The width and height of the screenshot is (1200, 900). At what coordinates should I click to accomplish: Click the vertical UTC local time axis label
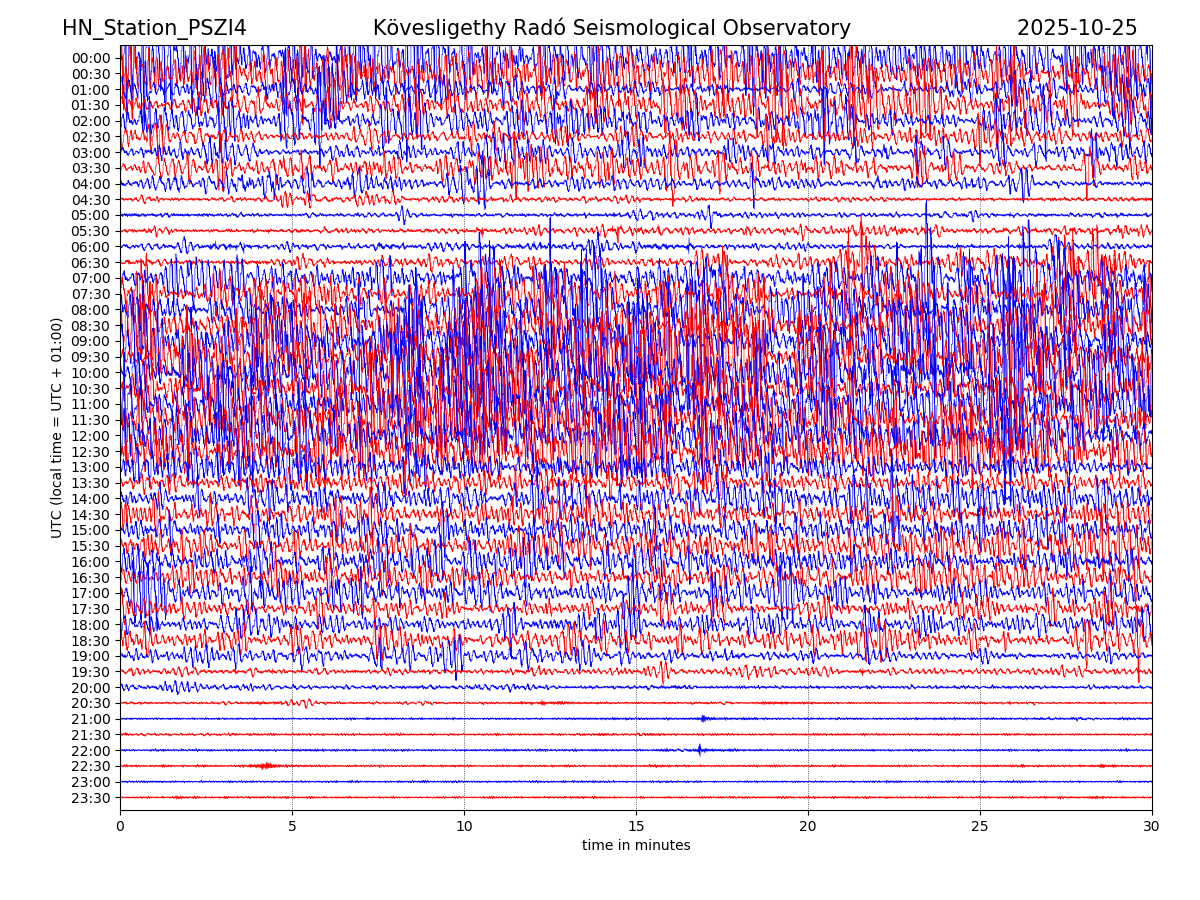click(x=57, y=427)
